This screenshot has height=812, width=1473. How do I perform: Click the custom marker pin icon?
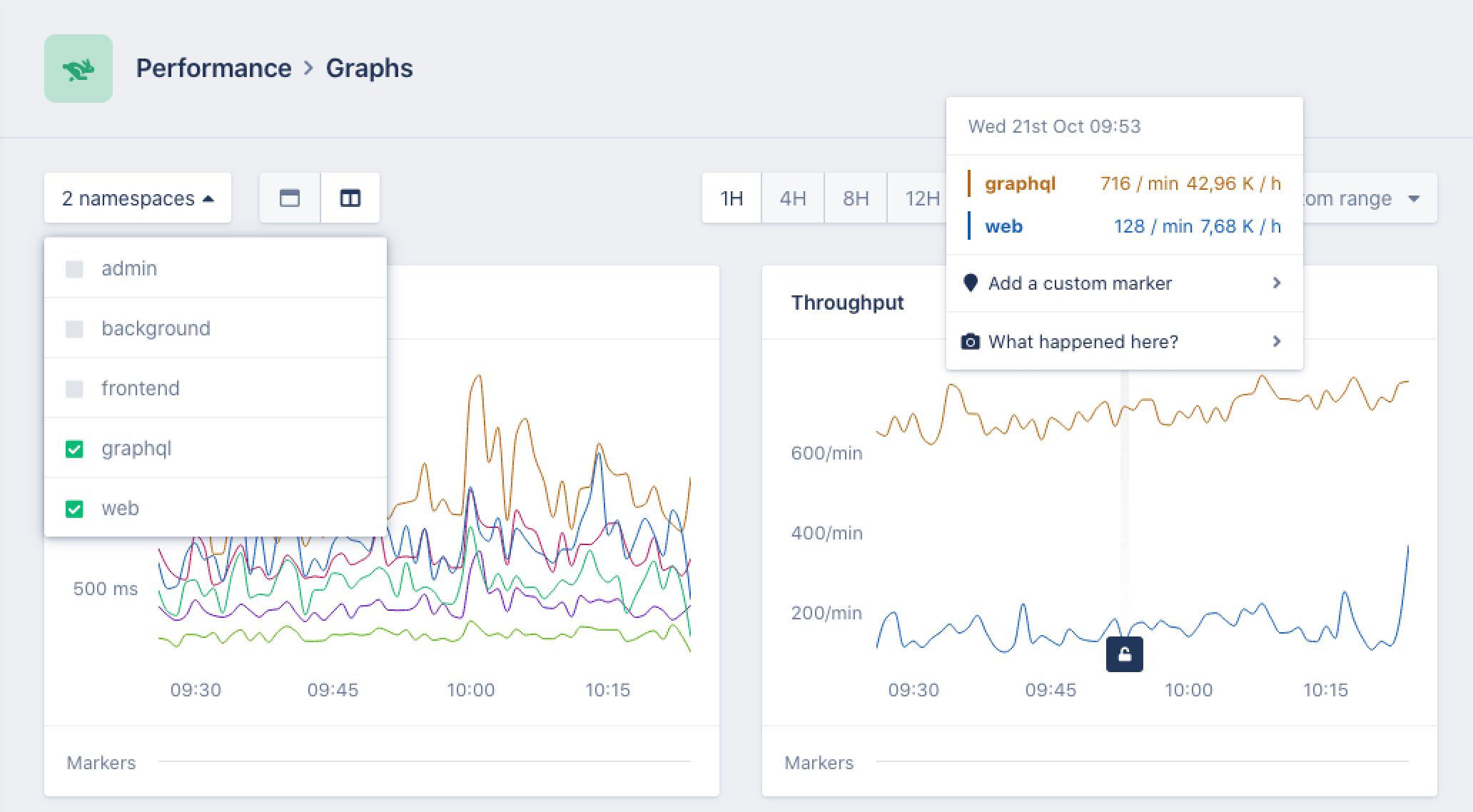coord(971,283)
